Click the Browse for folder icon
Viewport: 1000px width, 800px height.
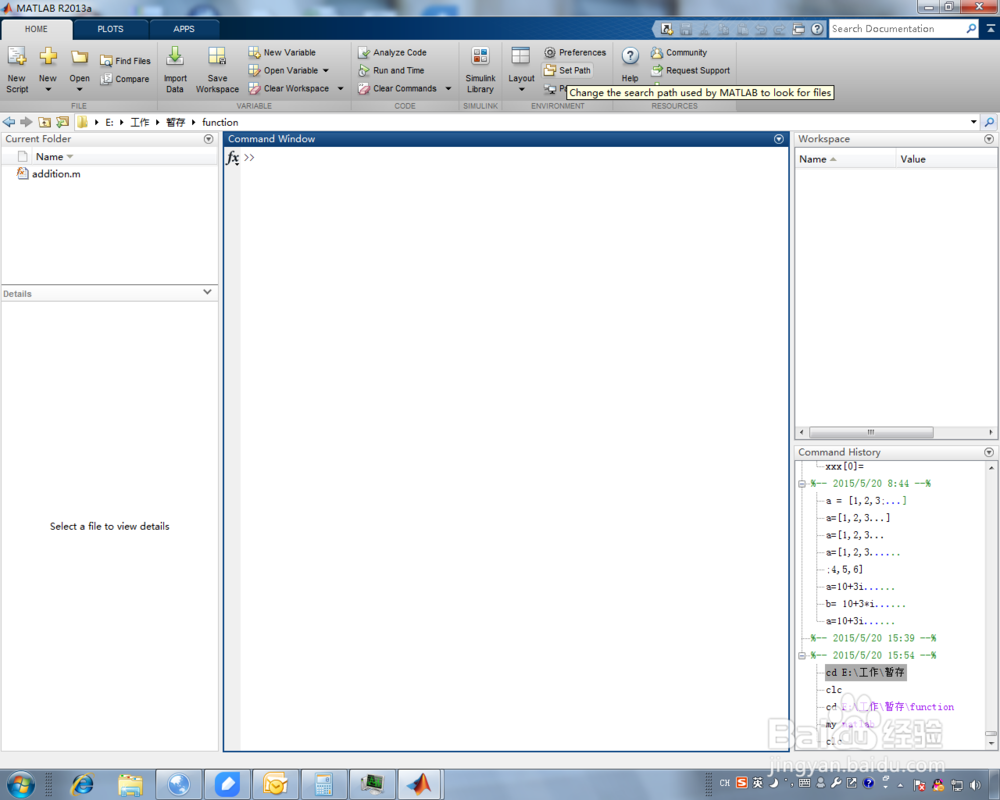[62, 122]
